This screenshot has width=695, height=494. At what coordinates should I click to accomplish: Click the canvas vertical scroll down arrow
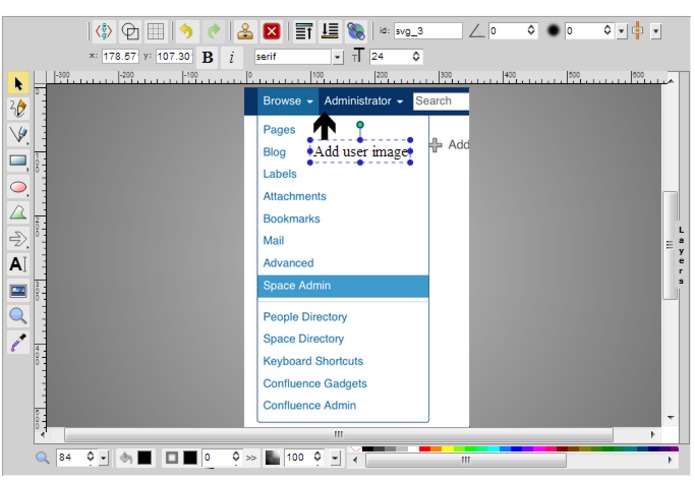coord(670,417)
